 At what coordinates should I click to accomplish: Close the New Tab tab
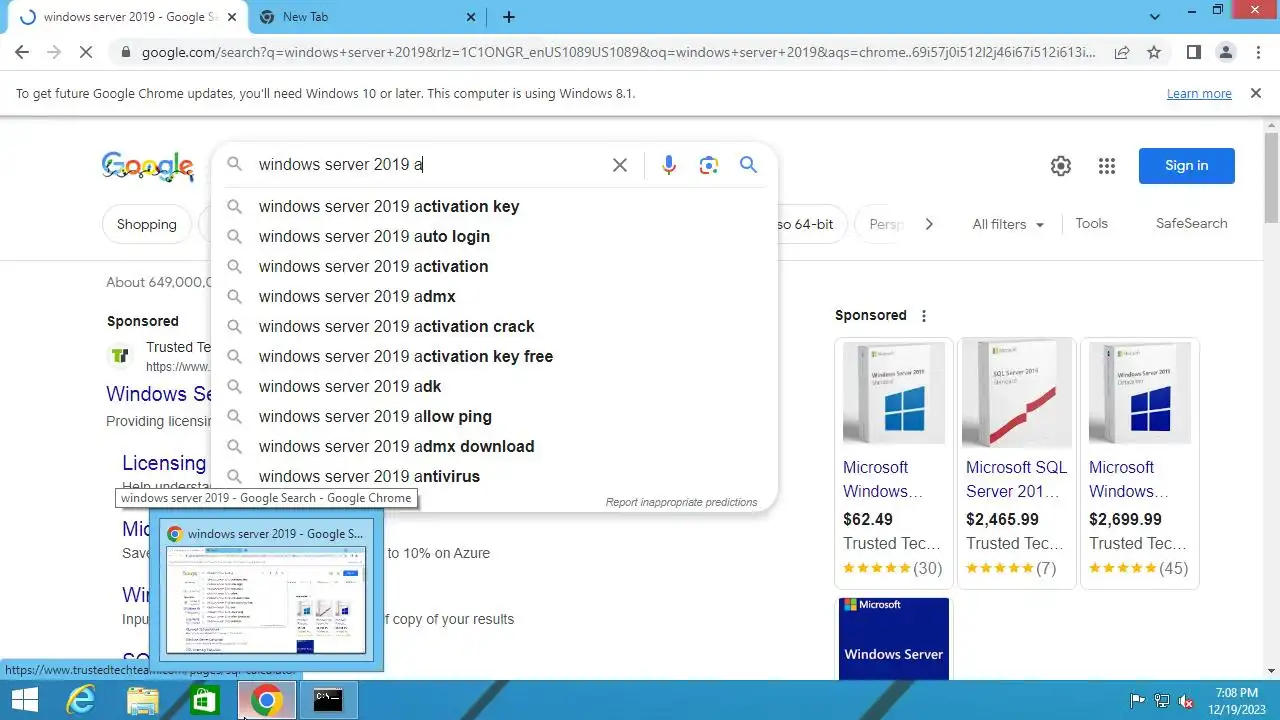pos(473,17)
